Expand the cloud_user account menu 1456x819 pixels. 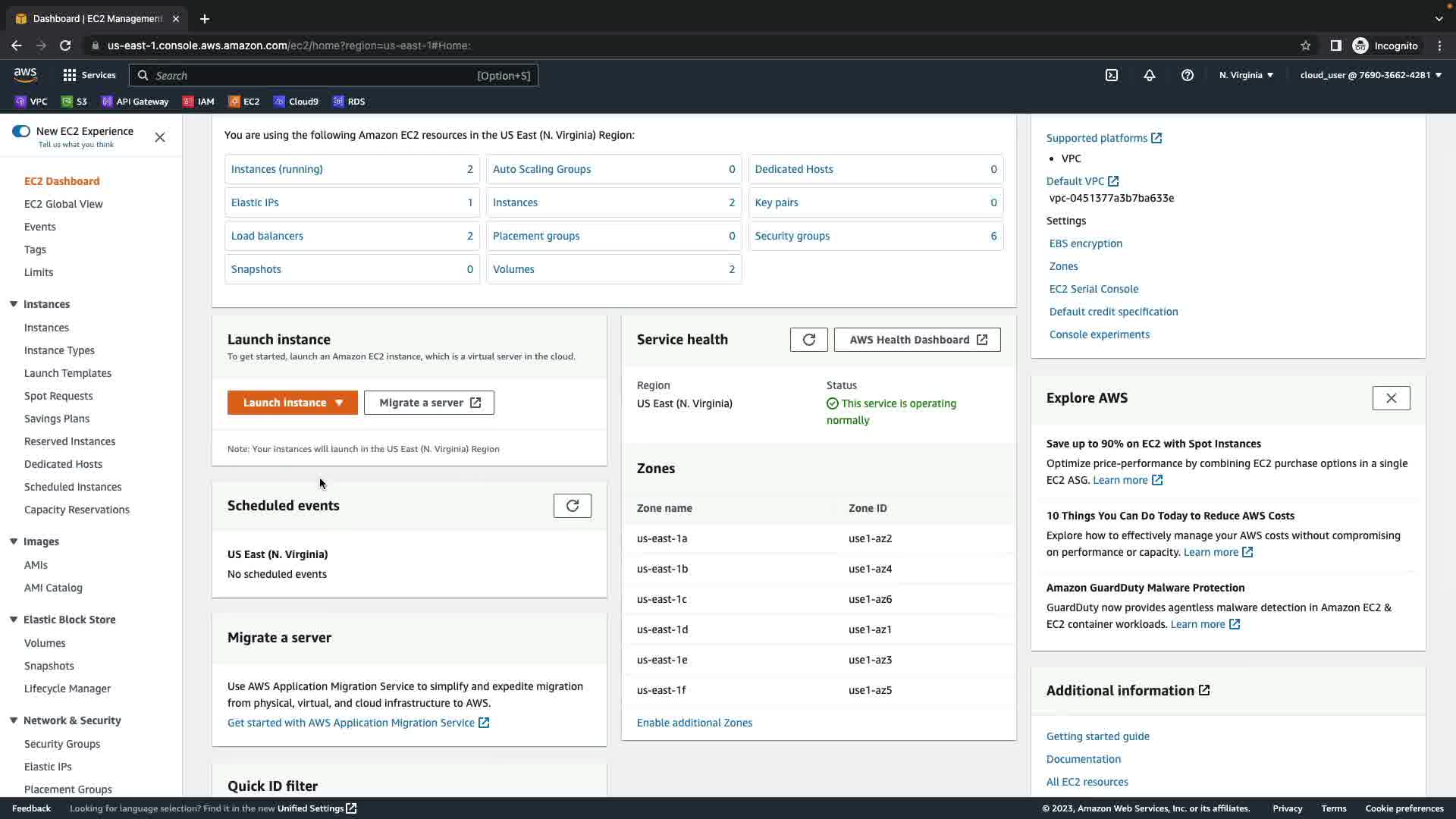point(1370,75)
